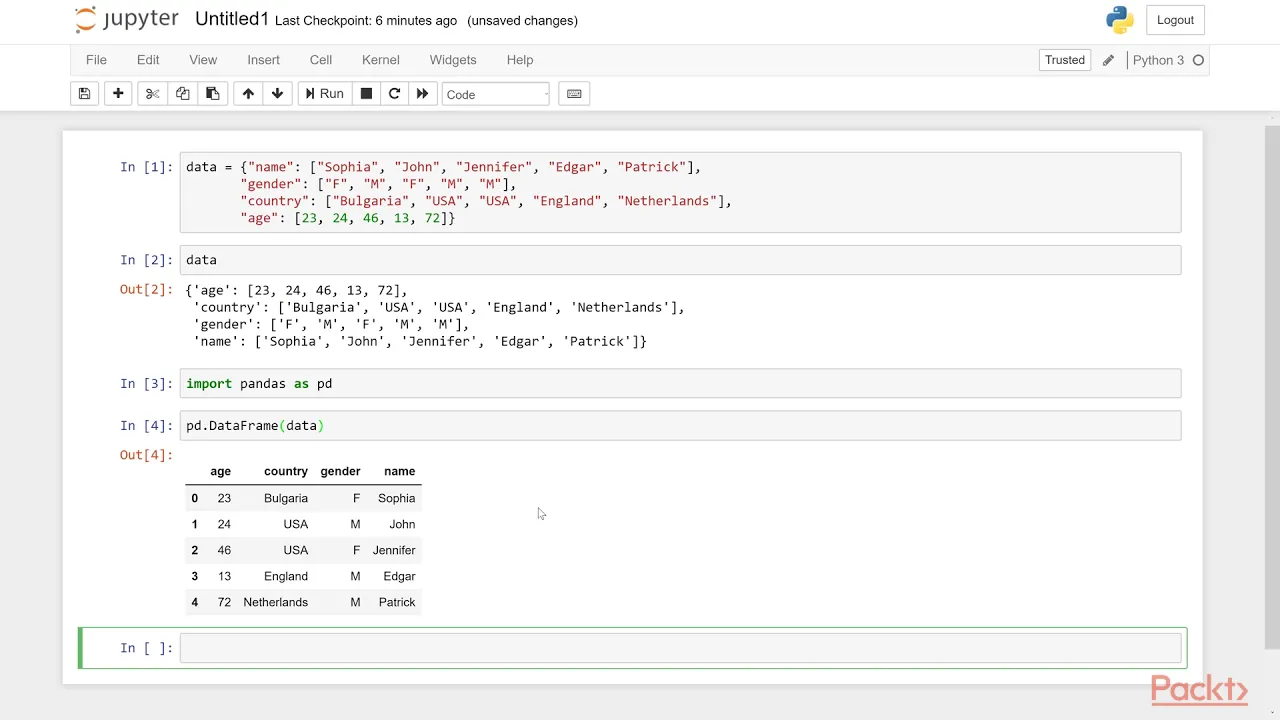Viewport: 1280px width, 720px height.
Task: Click the row index 0 cell
Action: (194, 498)
